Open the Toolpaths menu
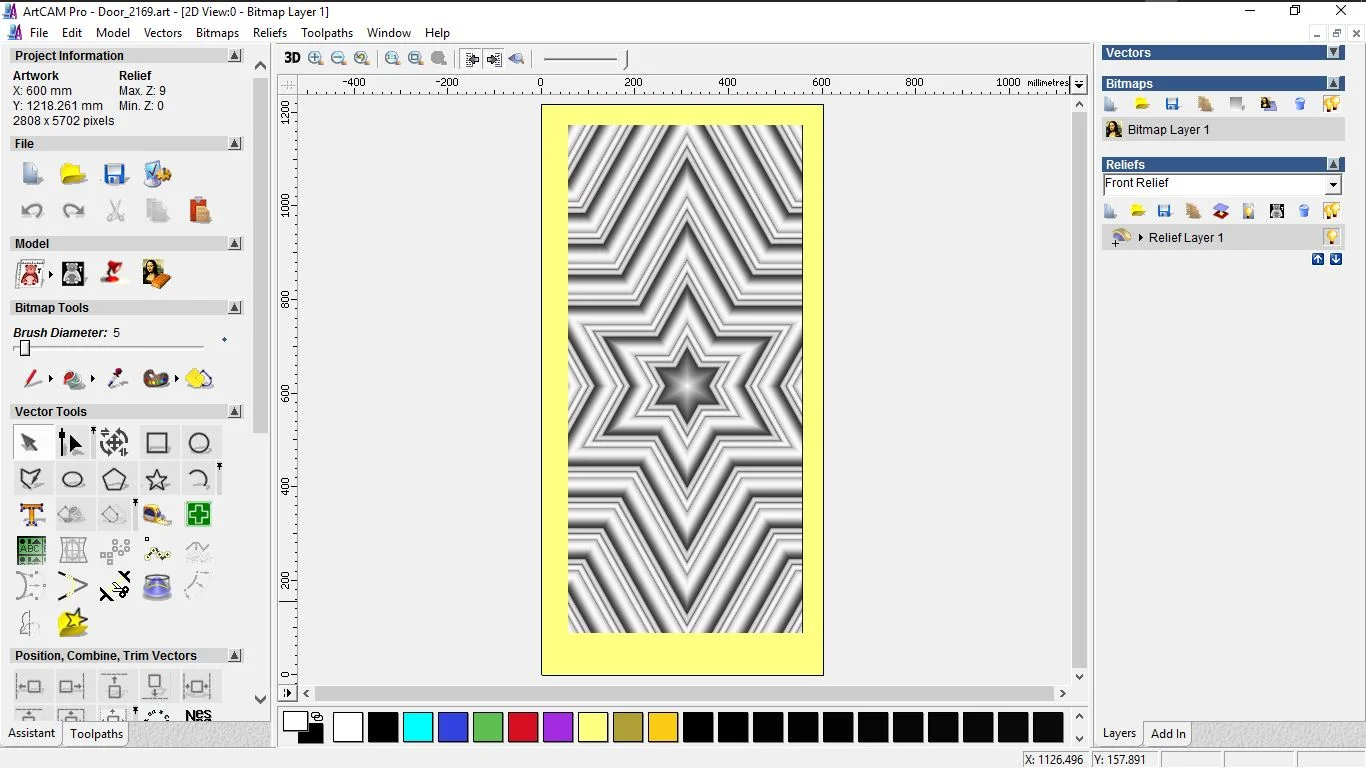 tap(326, 33)
